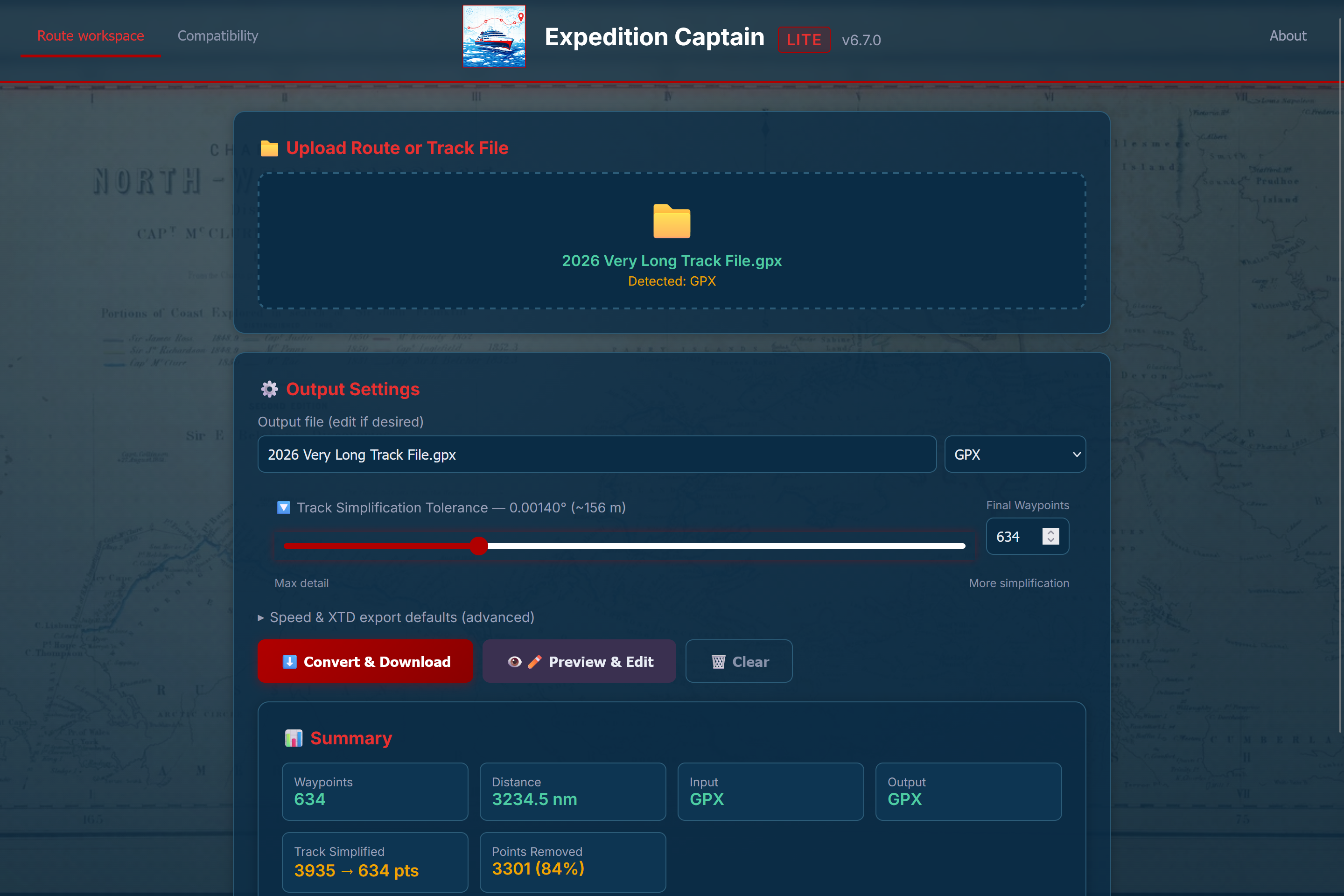Click the Track Simplified 3935 → 634 pts card

[x=375, y=862]
